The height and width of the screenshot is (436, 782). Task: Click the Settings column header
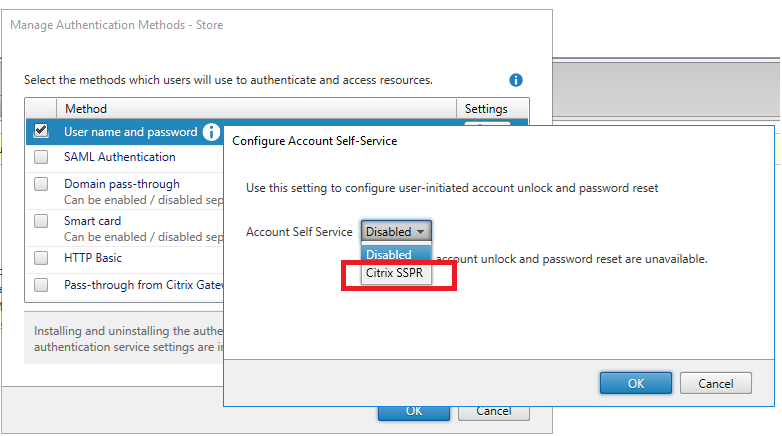(485, 109)
